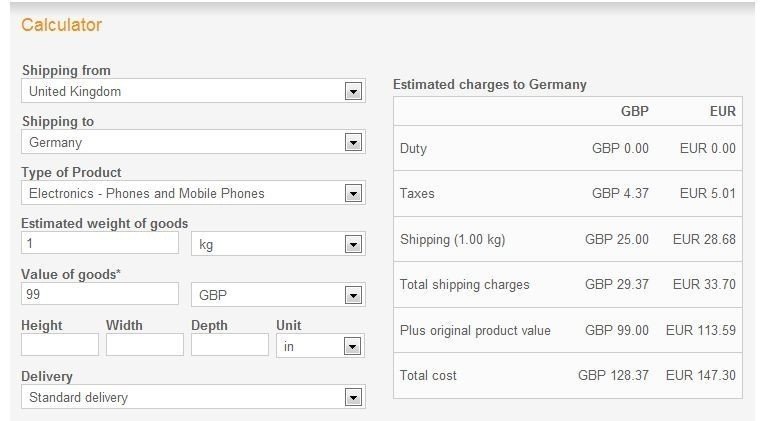The height and width of the screenshot is (421, 768).
Task: Open the GBP currency dropdown arrow
Action: pyautogui.click(x=353, y=295)
